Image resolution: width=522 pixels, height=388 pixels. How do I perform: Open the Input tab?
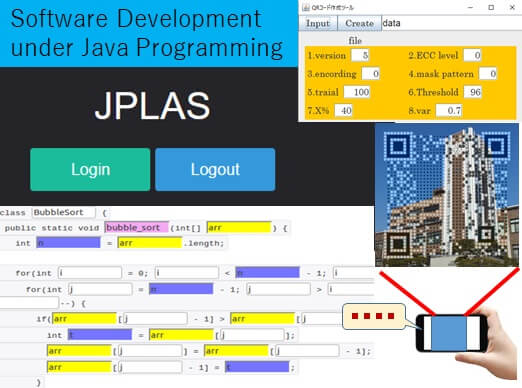pos(318,23)
